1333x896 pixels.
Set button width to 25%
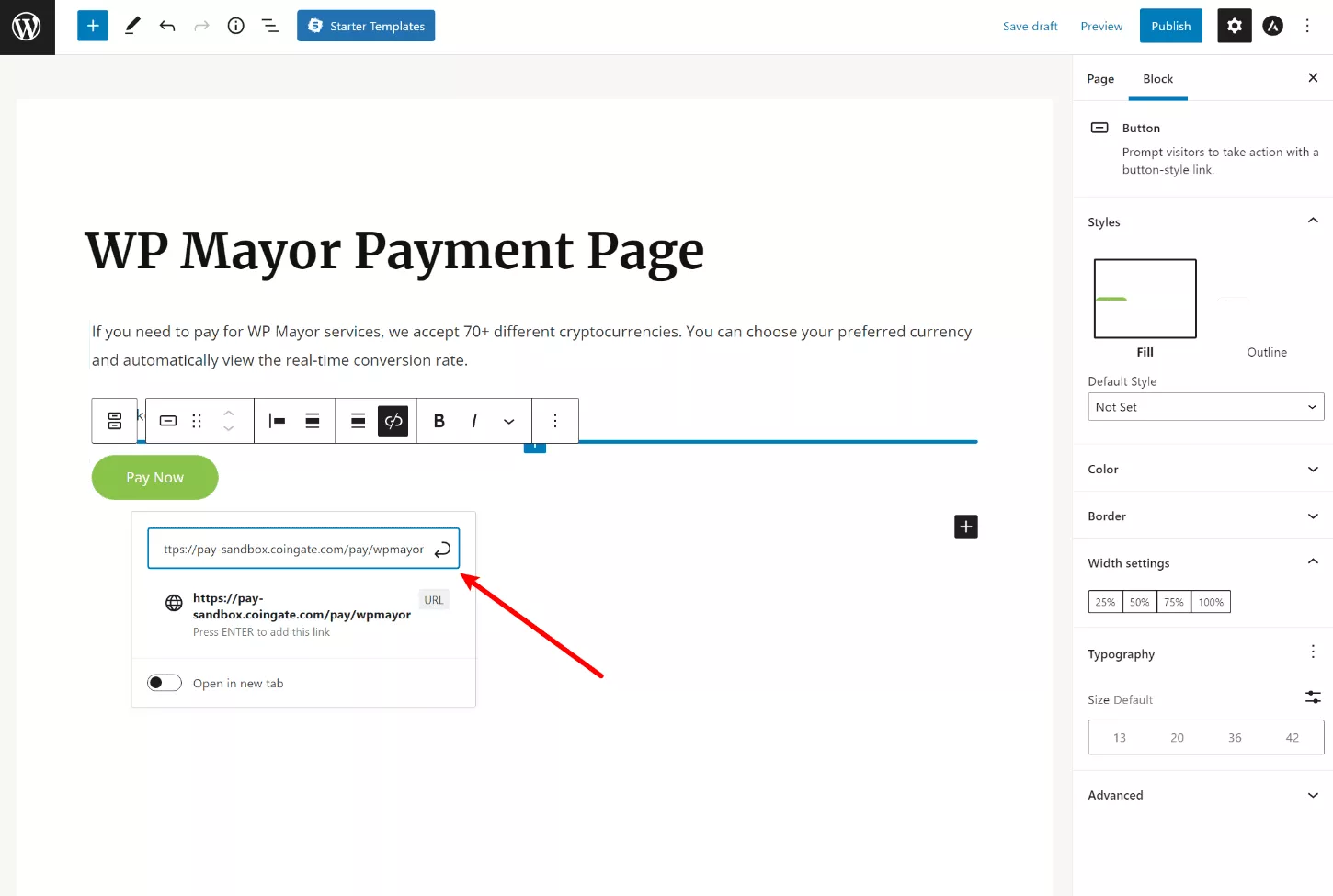point(1105,602)
